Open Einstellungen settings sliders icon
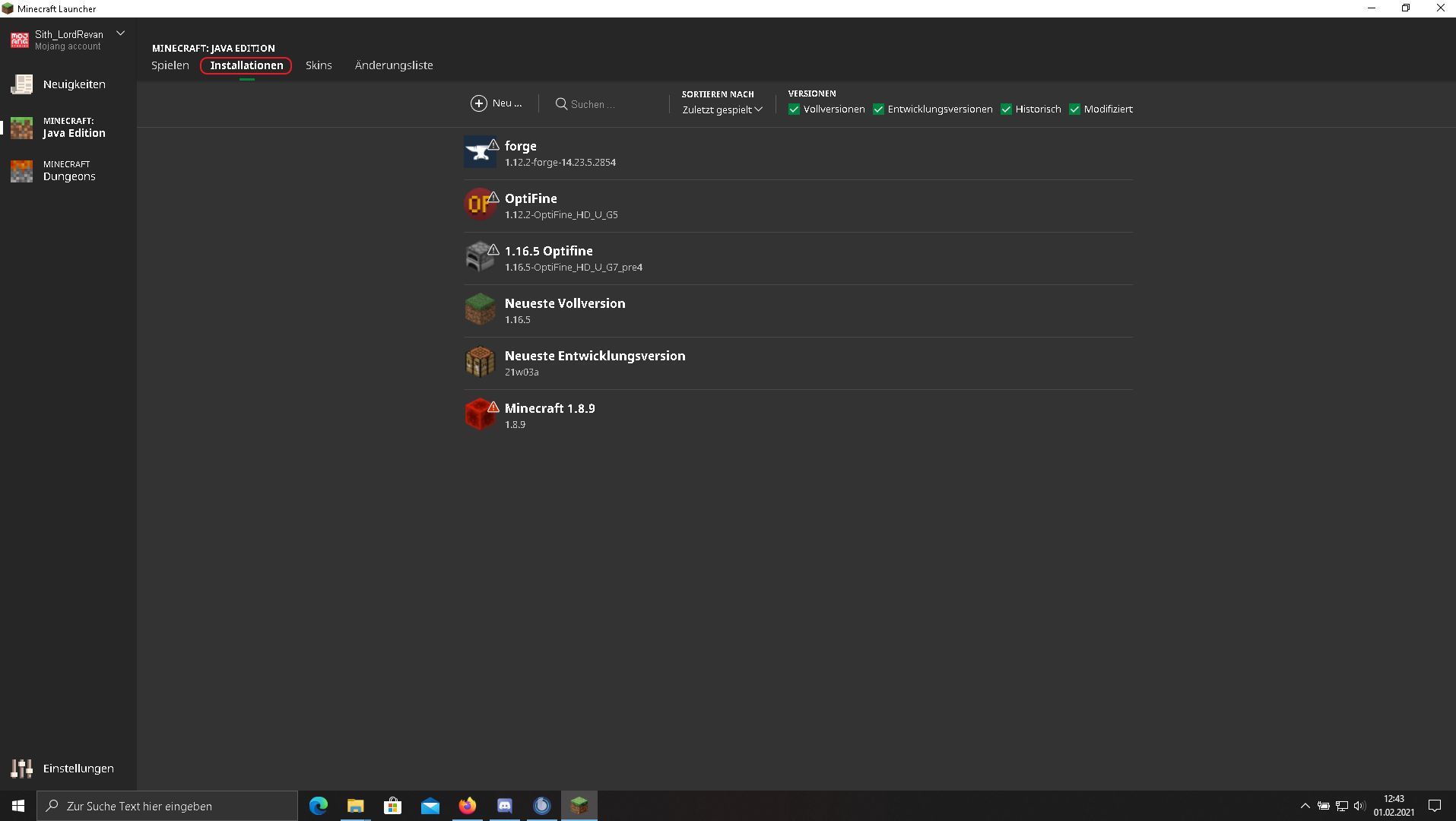This screenshot has width=1456, height=821. (x=21, y=769)
